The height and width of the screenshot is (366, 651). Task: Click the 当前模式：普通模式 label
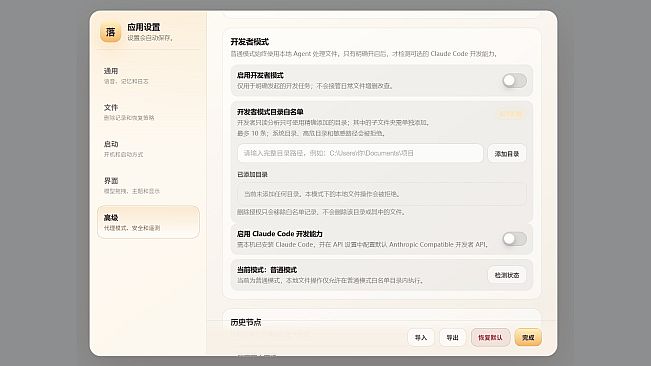coord(267,270)
